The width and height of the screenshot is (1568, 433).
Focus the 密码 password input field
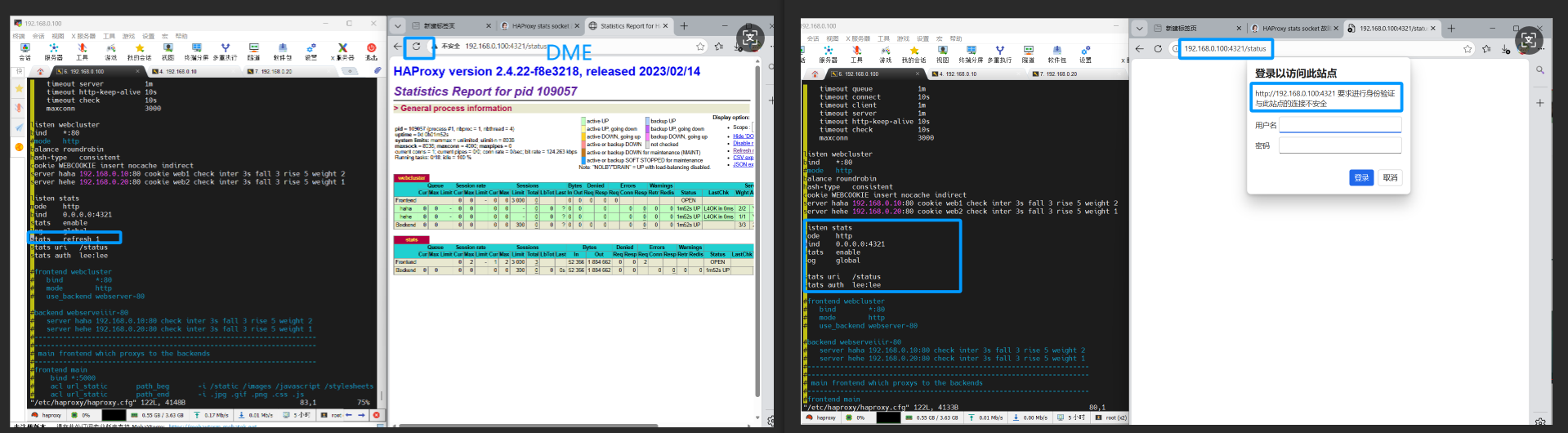(1340, 145)
